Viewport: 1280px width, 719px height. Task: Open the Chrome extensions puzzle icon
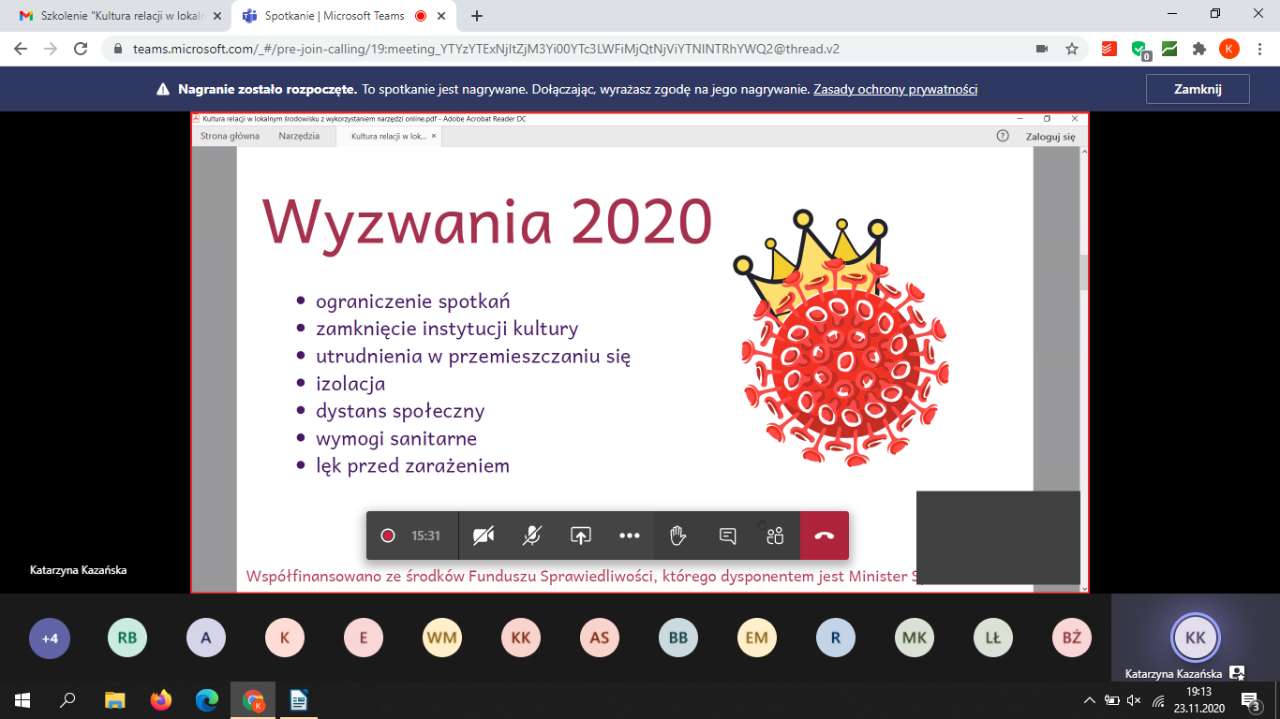coord(1199,48)
